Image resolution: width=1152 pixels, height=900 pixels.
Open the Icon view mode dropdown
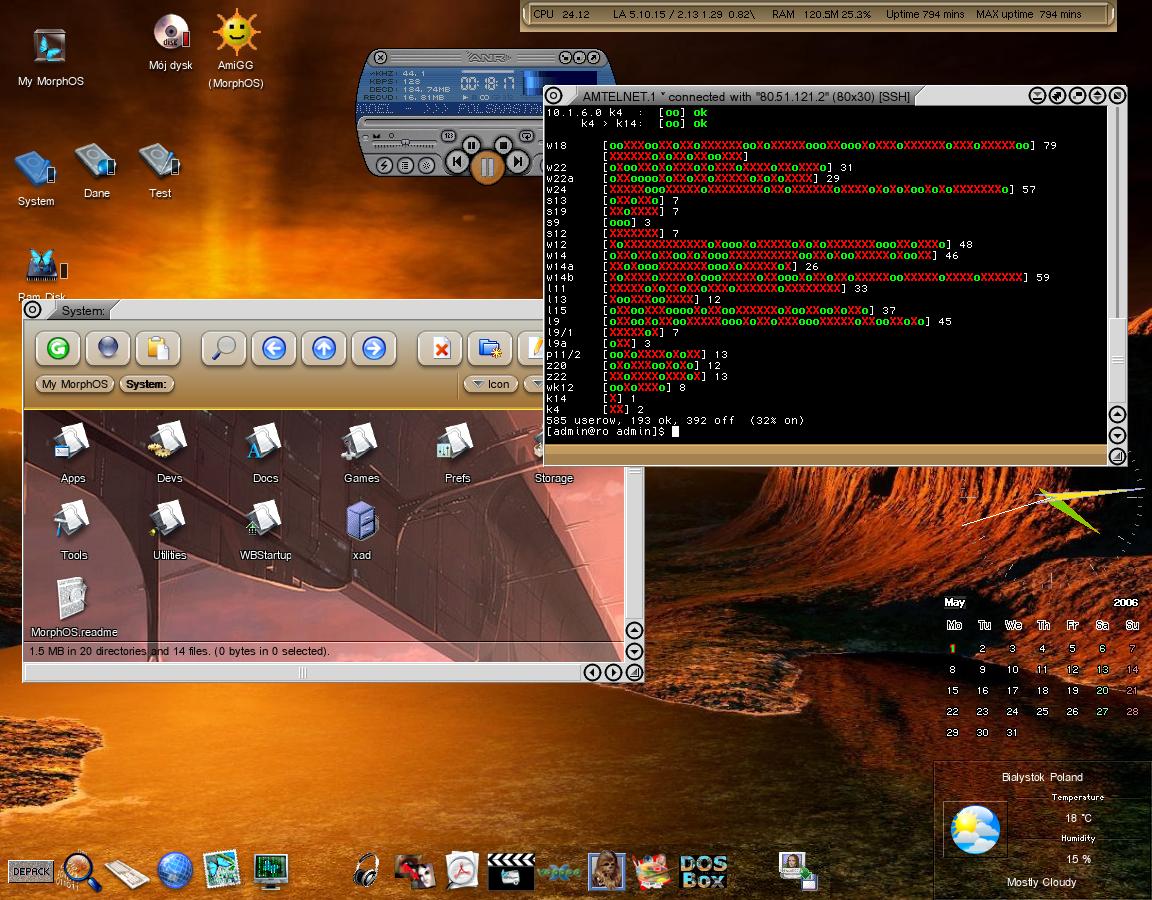(x=492, y=384)
